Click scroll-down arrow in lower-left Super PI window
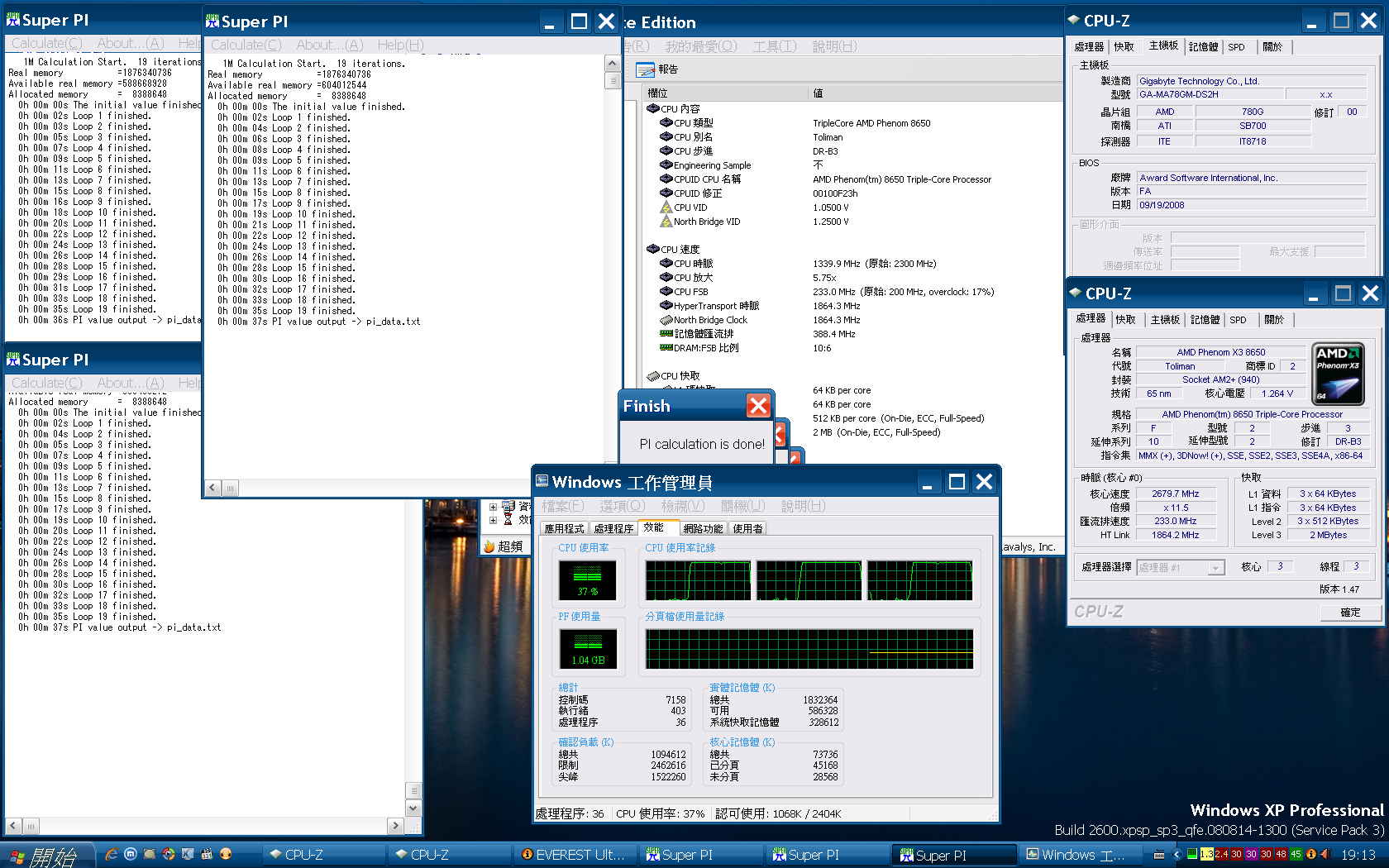Viewport: 1389px width, 868px height. pyautogui.click(x=414, y=808)
